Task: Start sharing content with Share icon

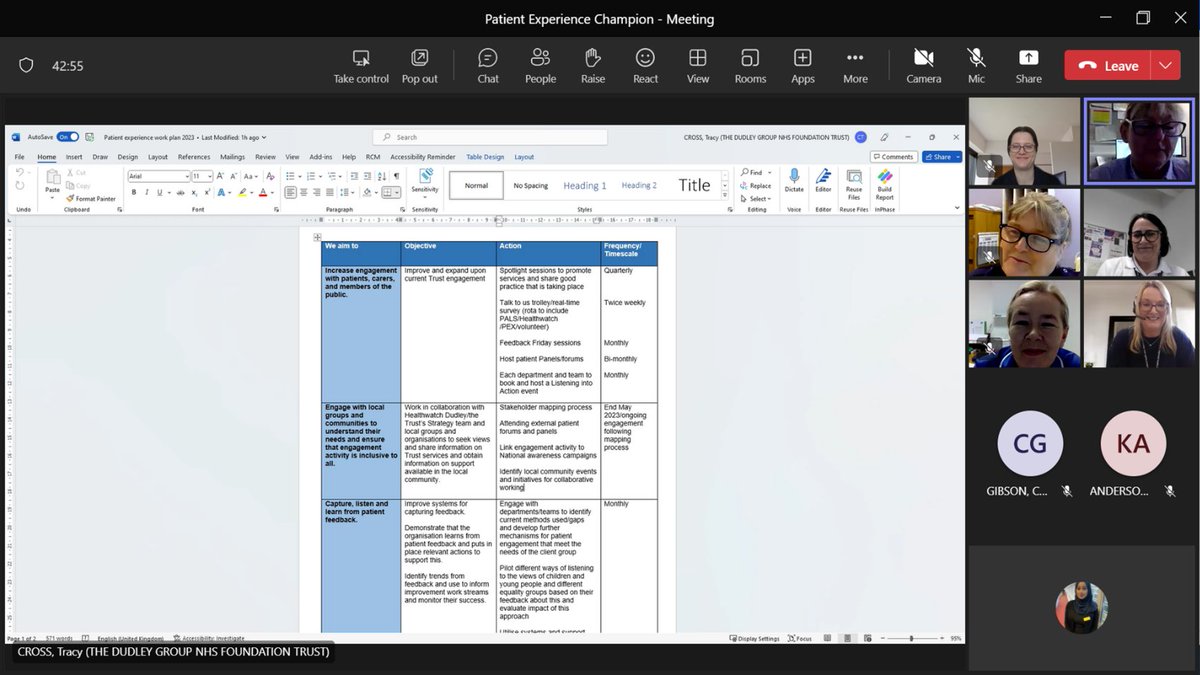Action: coord(1028,66)
